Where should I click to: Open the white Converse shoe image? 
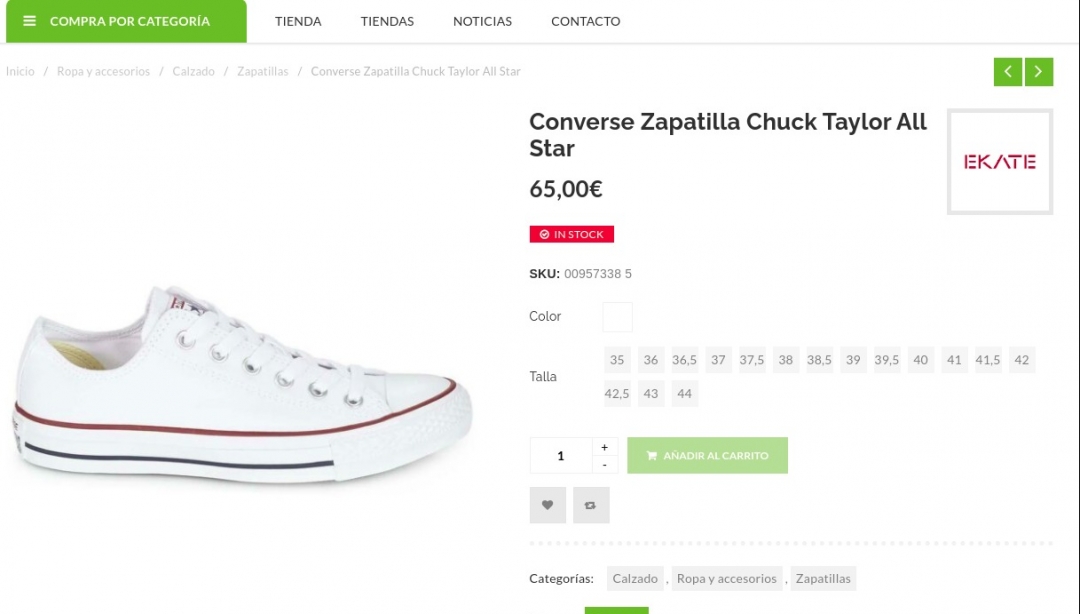(243, 385)
